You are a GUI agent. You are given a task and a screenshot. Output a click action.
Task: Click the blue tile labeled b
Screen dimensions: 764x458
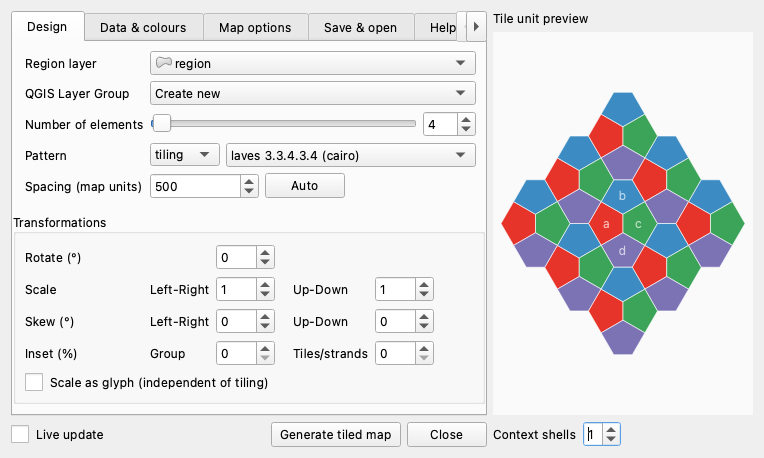click(x=622, y=195)
